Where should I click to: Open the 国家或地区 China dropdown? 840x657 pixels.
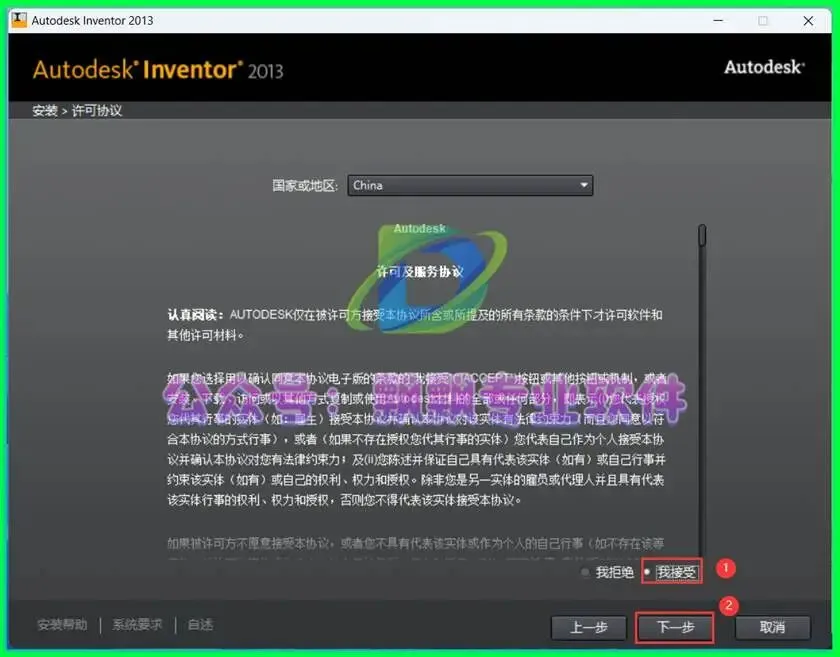click(x=470, y=185)
